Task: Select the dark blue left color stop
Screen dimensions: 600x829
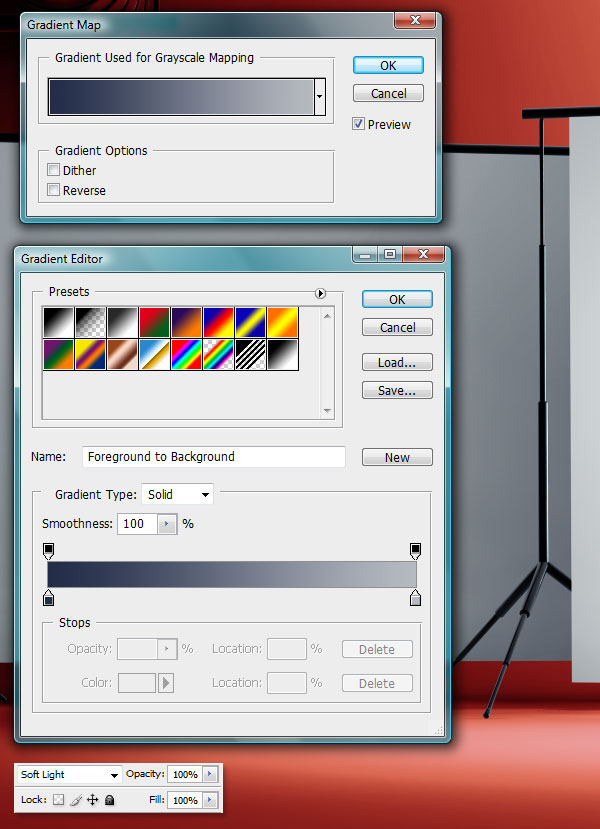Action: (x=48, y=598)
